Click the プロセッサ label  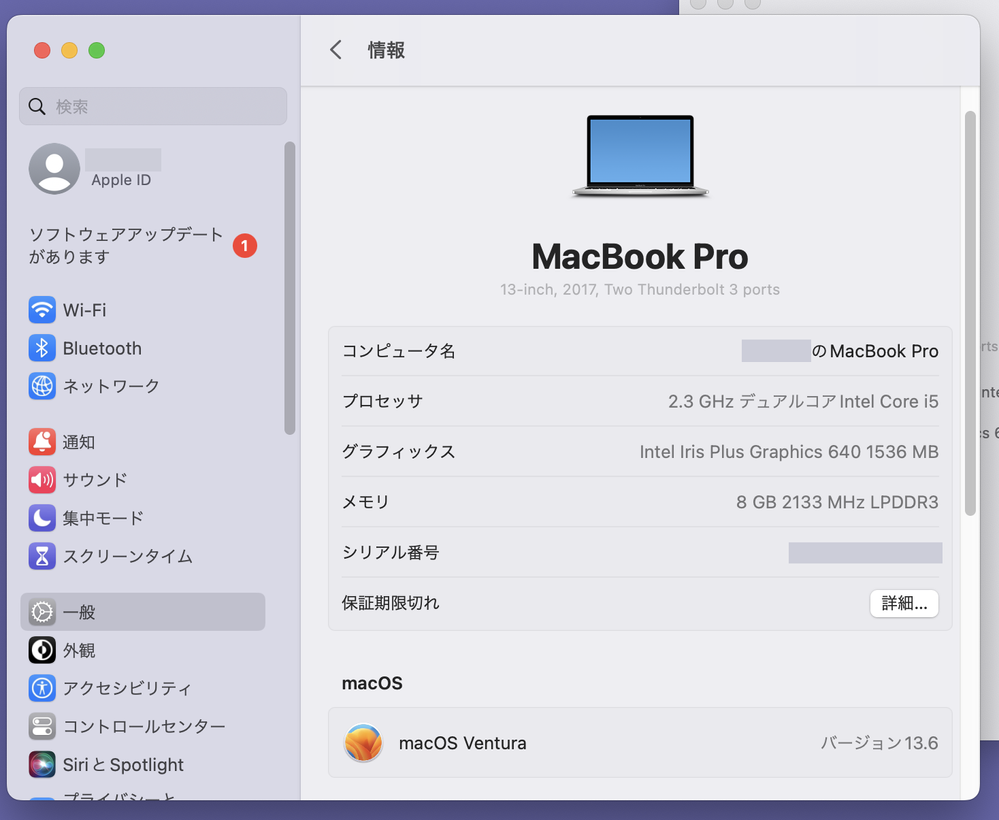(x=382, y=401)
